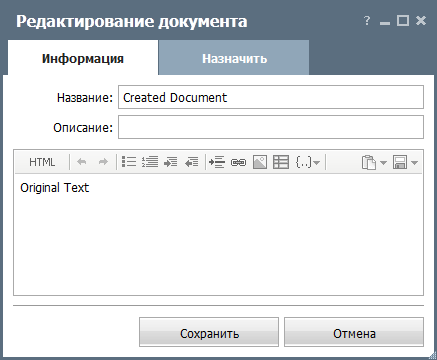The height and width of the screenshot is (360, 437).
Task: Minimize the document editing dialog
Action: click(385, 23)
